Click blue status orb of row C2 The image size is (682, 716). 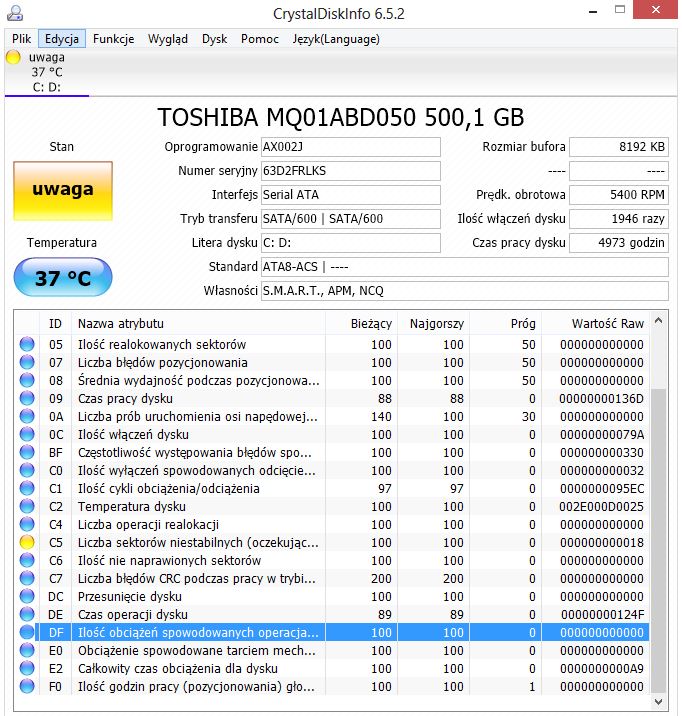pos(27,506)
